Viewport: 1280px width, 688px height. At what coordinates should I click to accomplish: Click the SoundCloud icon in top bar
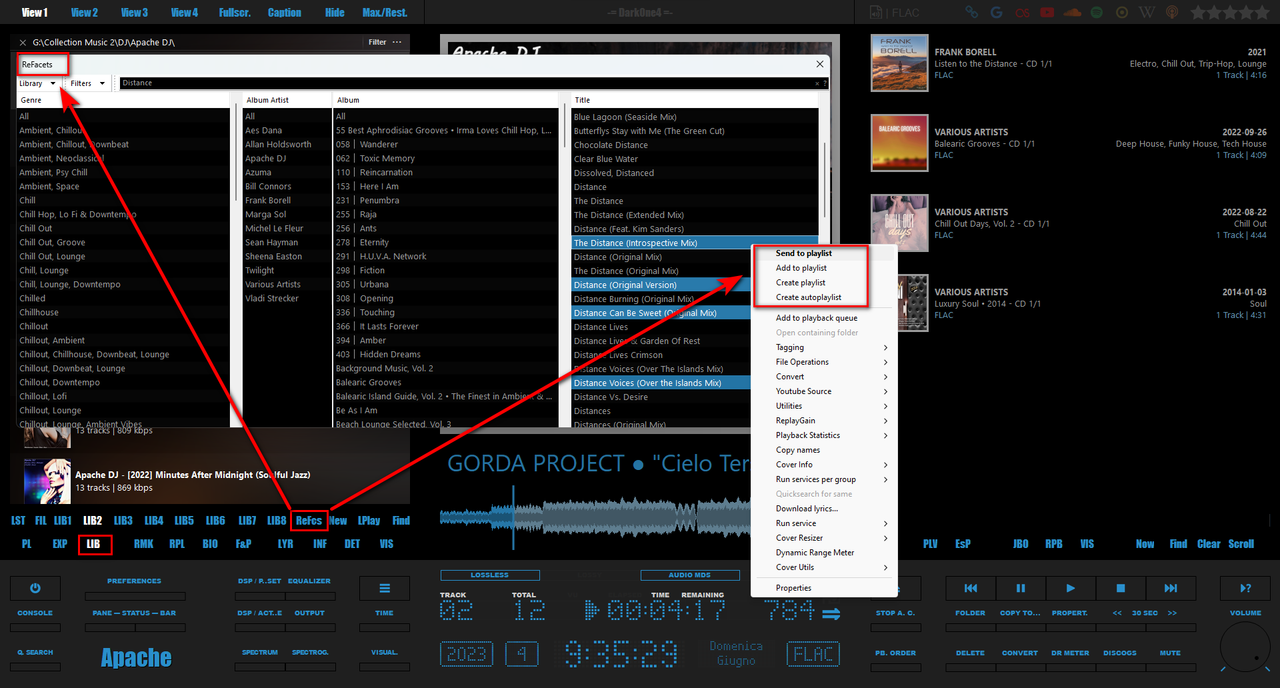point(1072,13)
